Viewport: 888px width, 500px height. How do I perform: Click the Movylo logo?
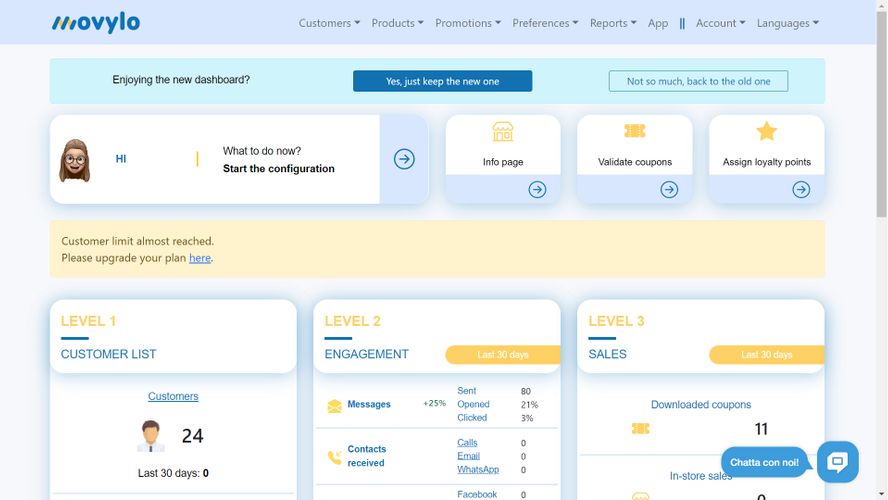point(96,23)
